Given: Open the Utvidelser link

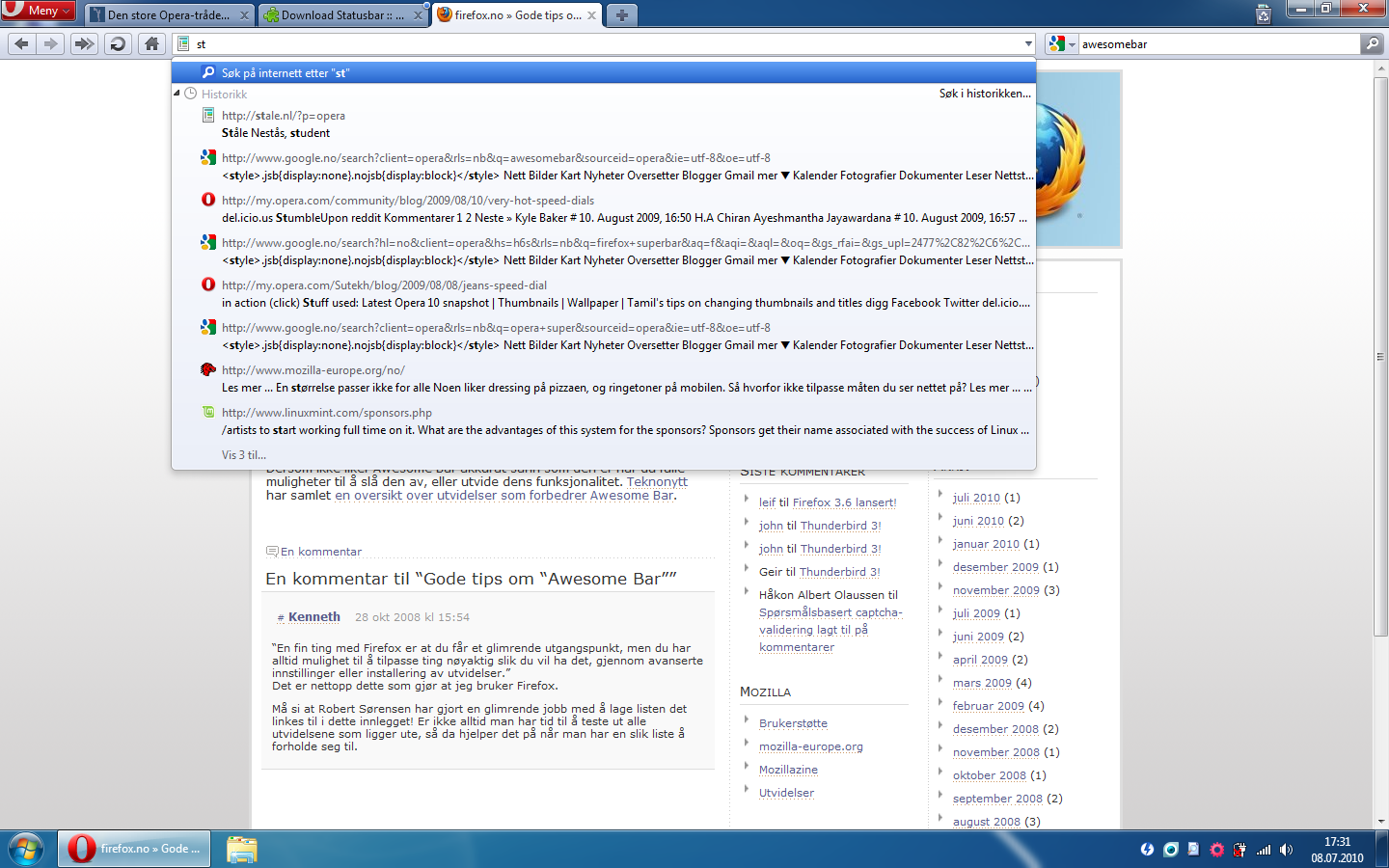Looking at the screenshot, I should pos(786,793).
